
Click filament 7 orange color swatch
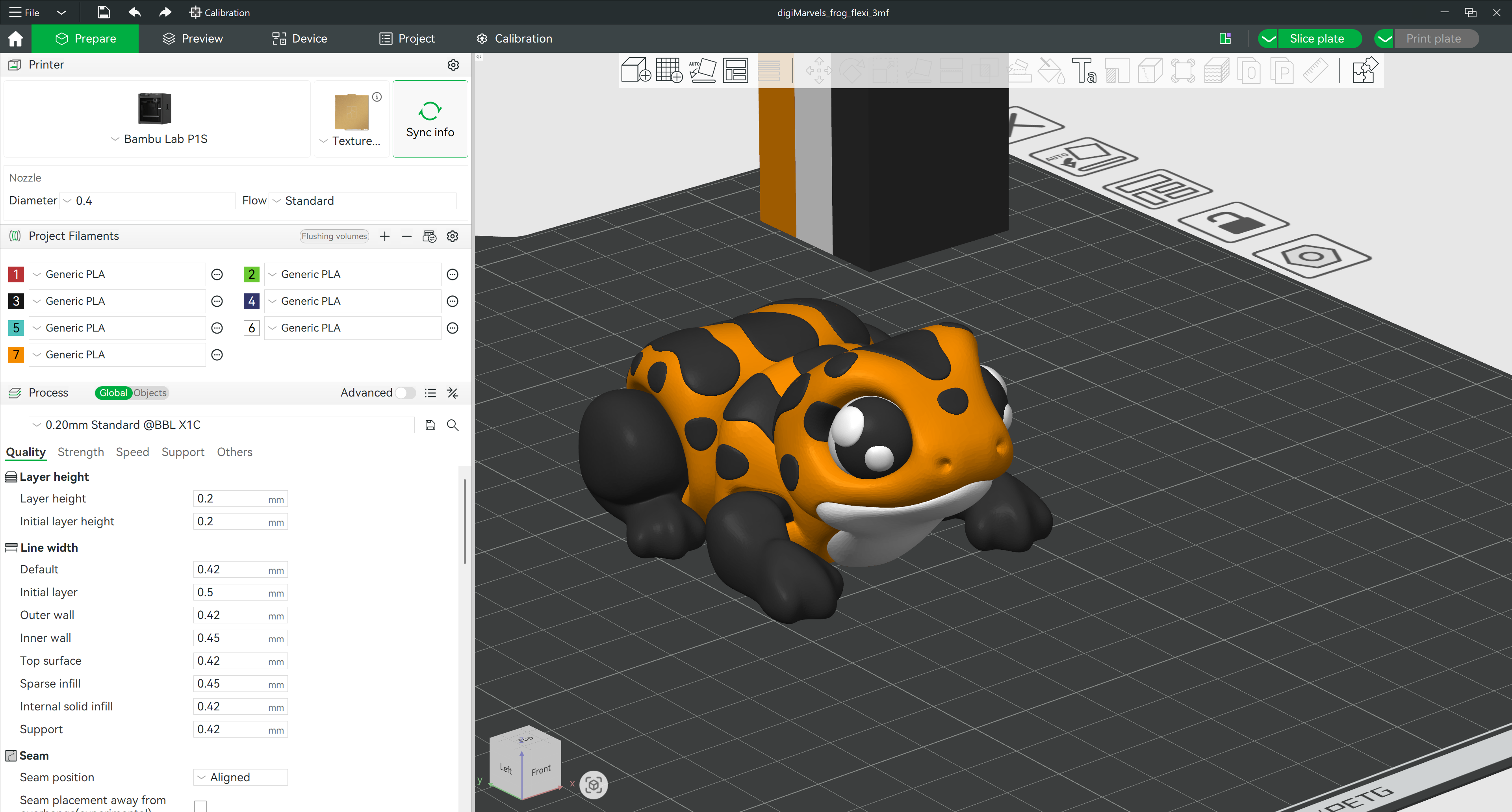click(16, 355)
